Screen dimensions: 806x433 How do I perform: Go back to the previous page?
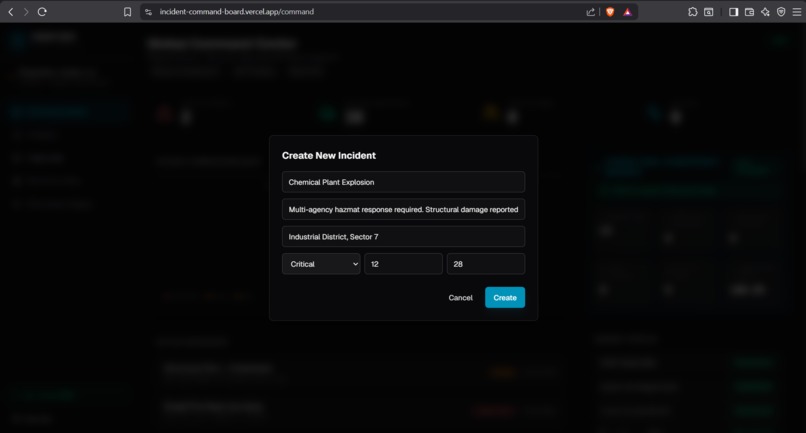(x=11, y=11)
